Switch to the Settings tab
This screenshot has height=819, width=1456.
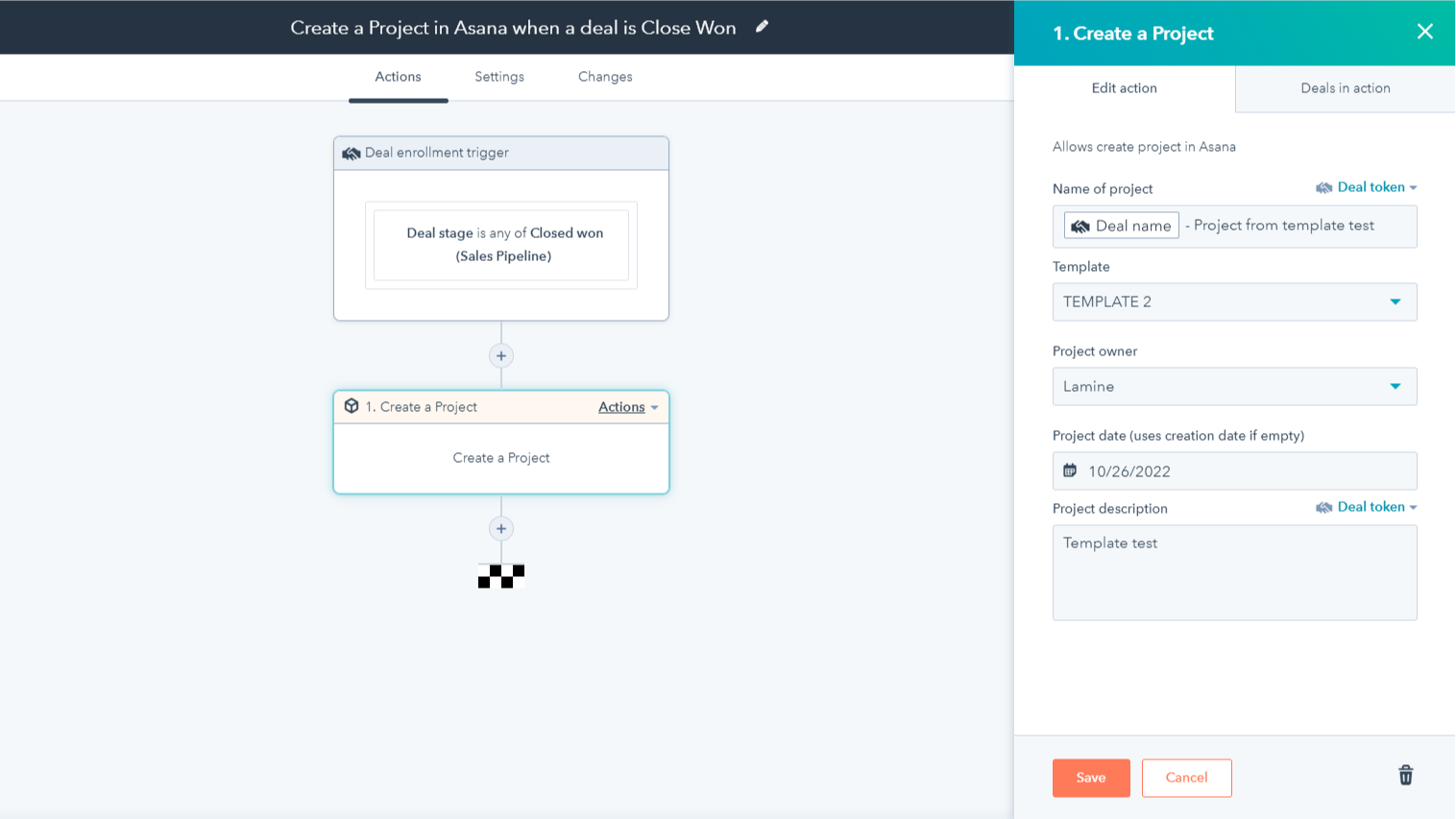[499, 77]
